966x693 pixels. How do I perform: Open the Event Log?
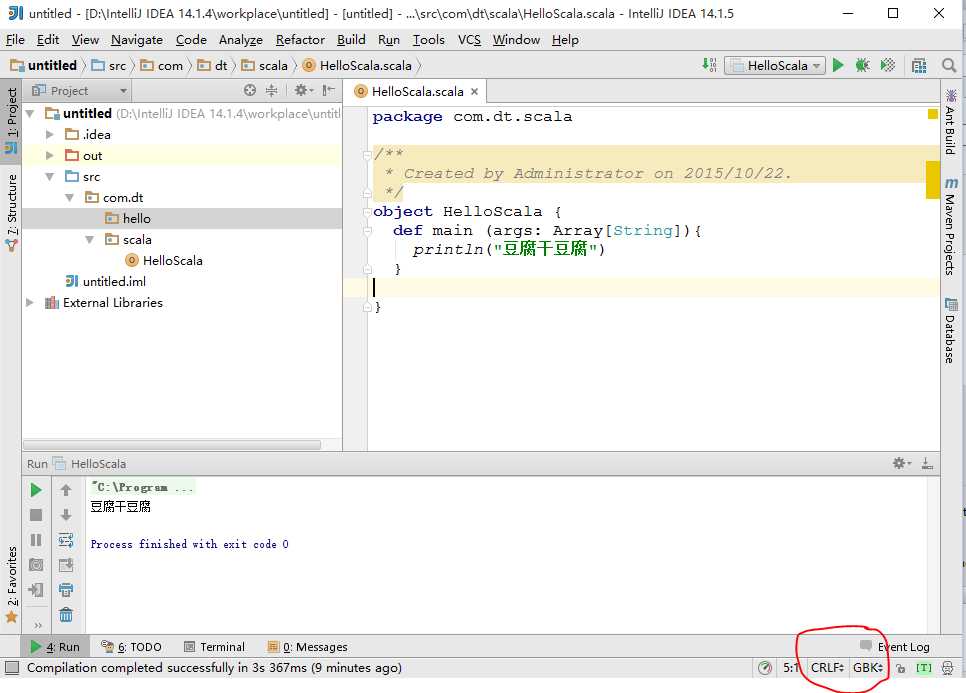pyautogui.click(x=895, y=647)
